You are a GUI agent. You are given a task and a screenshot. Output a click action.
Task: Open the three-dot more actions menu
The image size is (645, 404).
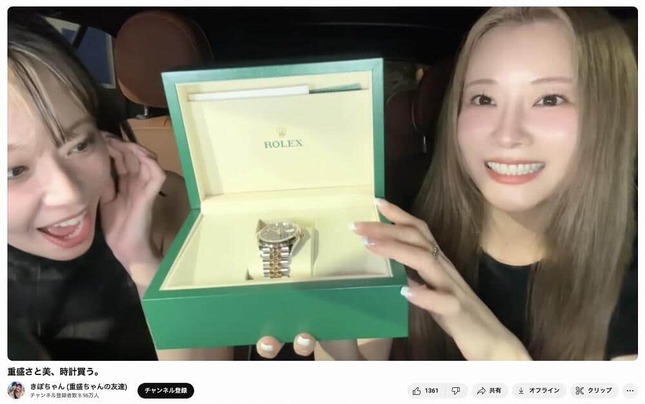point(630,391)
